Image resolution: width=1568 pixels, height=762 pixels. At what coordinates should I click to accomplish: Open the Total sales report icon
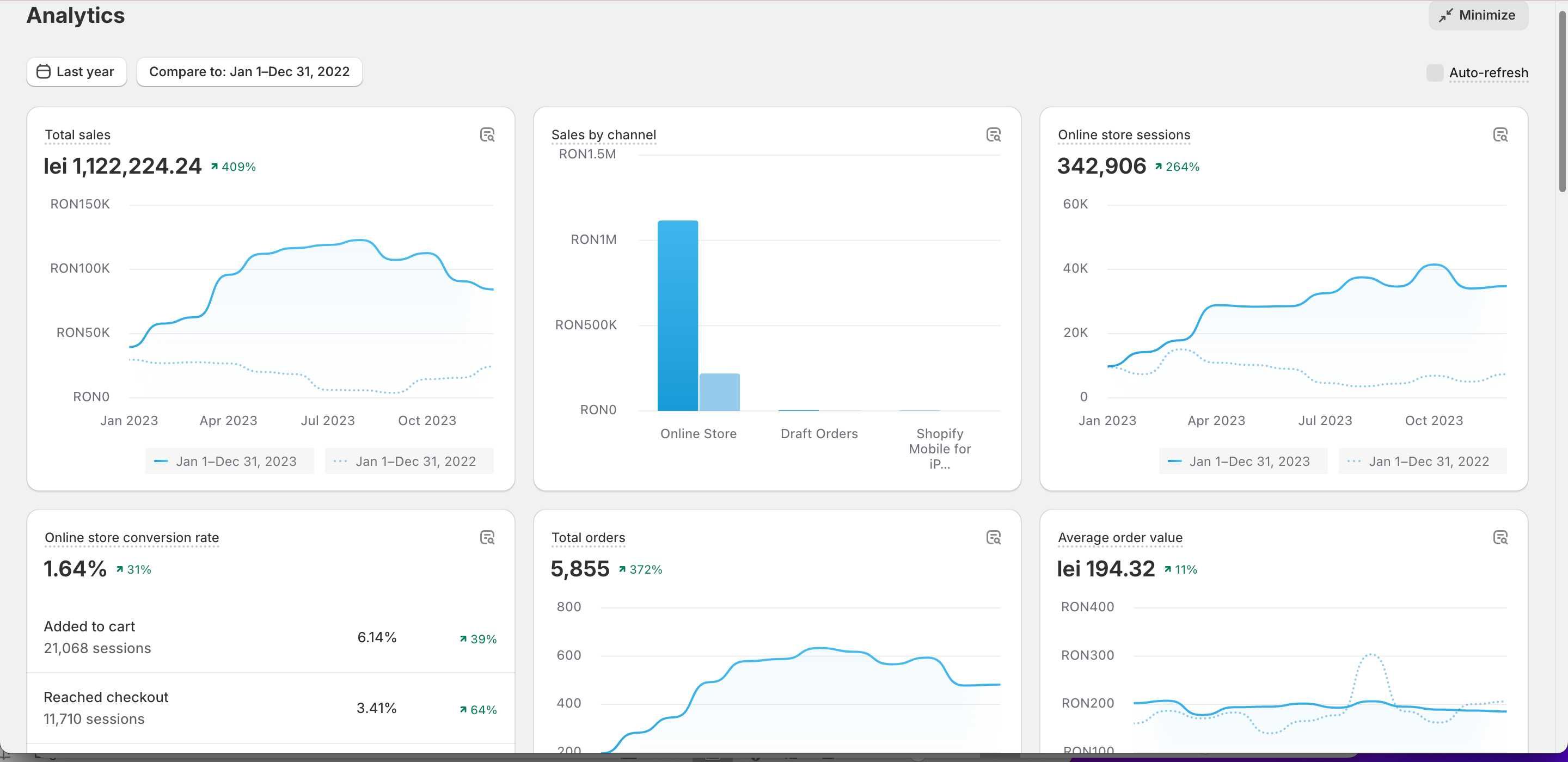(x=487, y=134)
